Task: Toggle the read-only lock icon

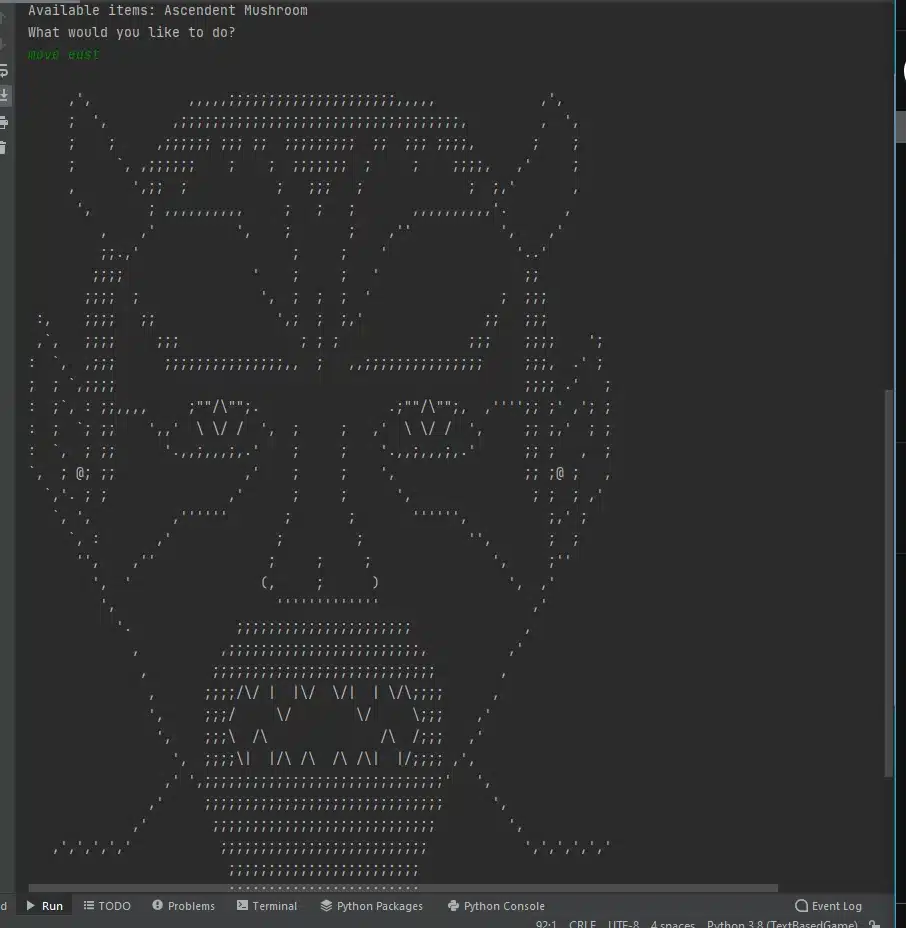Action: (x=874, y=924)
